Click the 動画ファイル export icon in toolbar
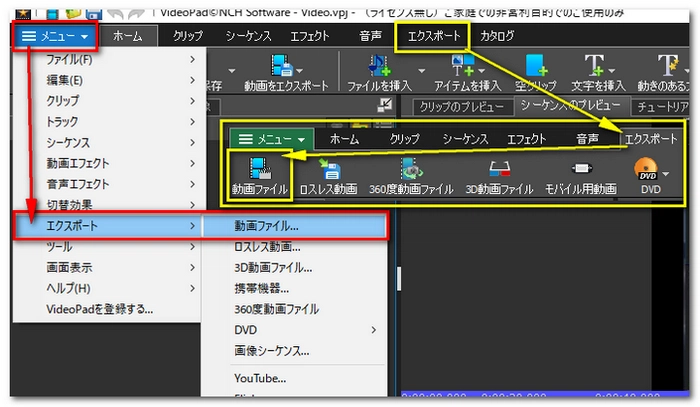Screen dimensions: 700x407 (259, 171)
